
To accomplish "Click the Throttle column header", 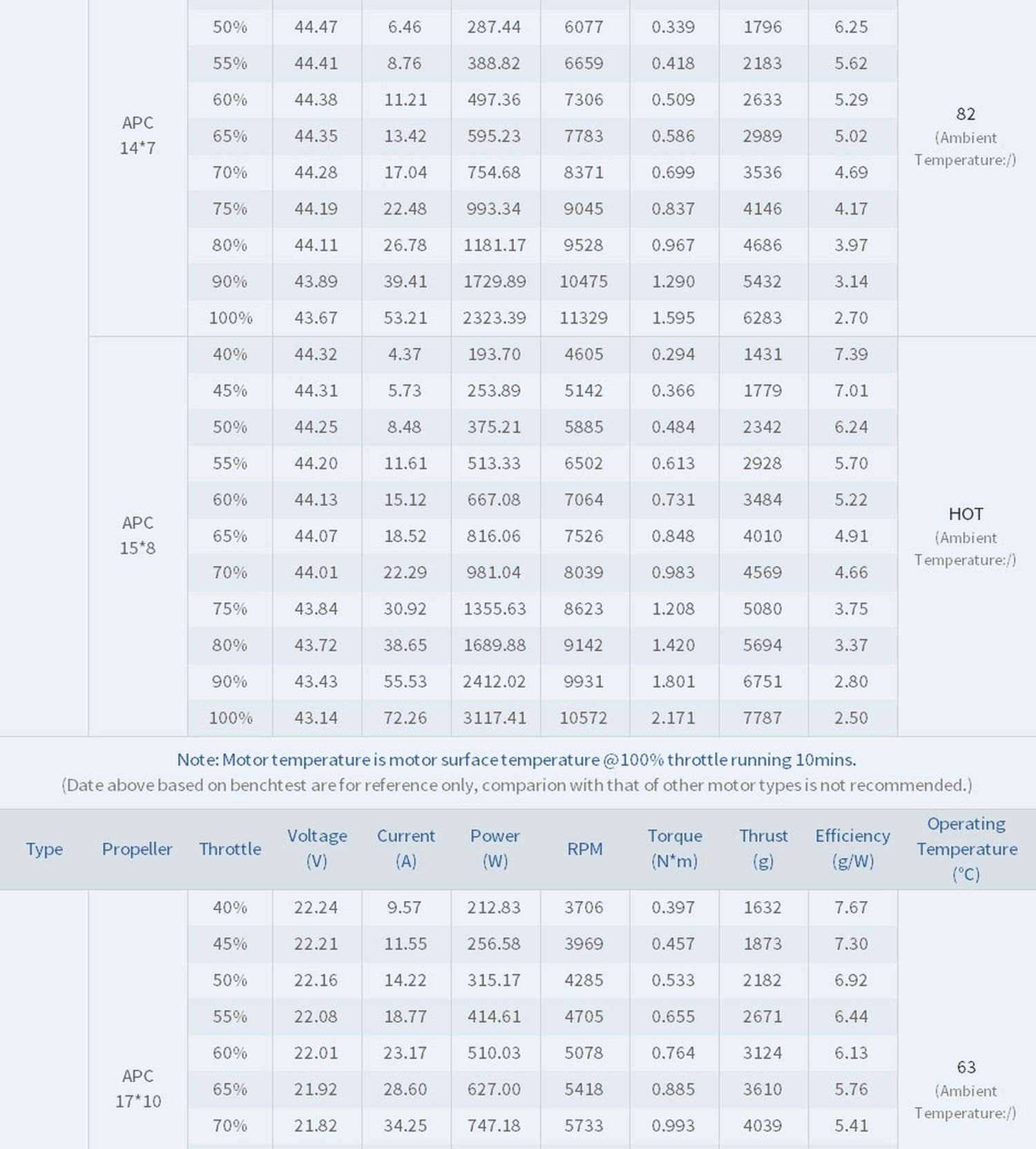I will point(230,849).
